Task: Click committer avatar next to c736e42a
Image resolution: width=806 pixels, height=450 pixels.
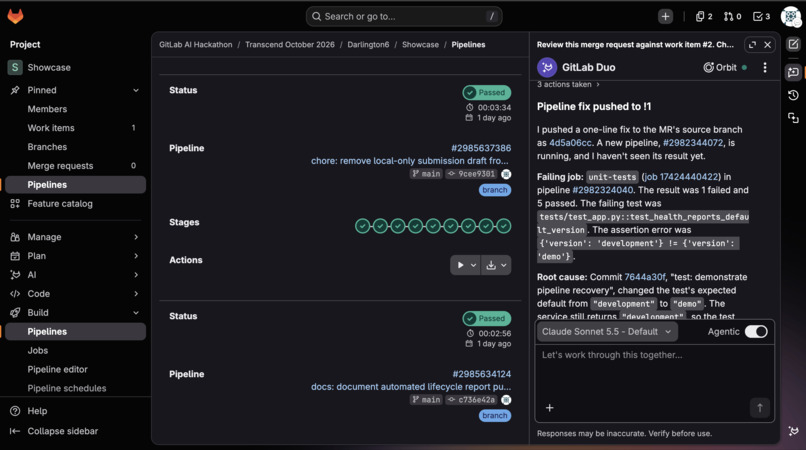Action: [x=506, y=400]
